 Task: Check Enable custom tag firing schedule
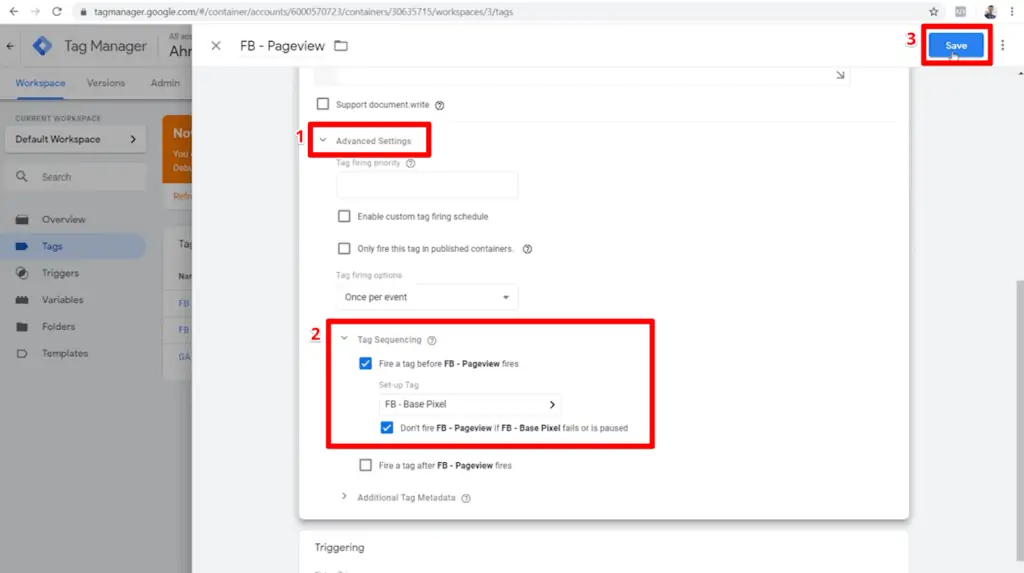pos(344,216)
